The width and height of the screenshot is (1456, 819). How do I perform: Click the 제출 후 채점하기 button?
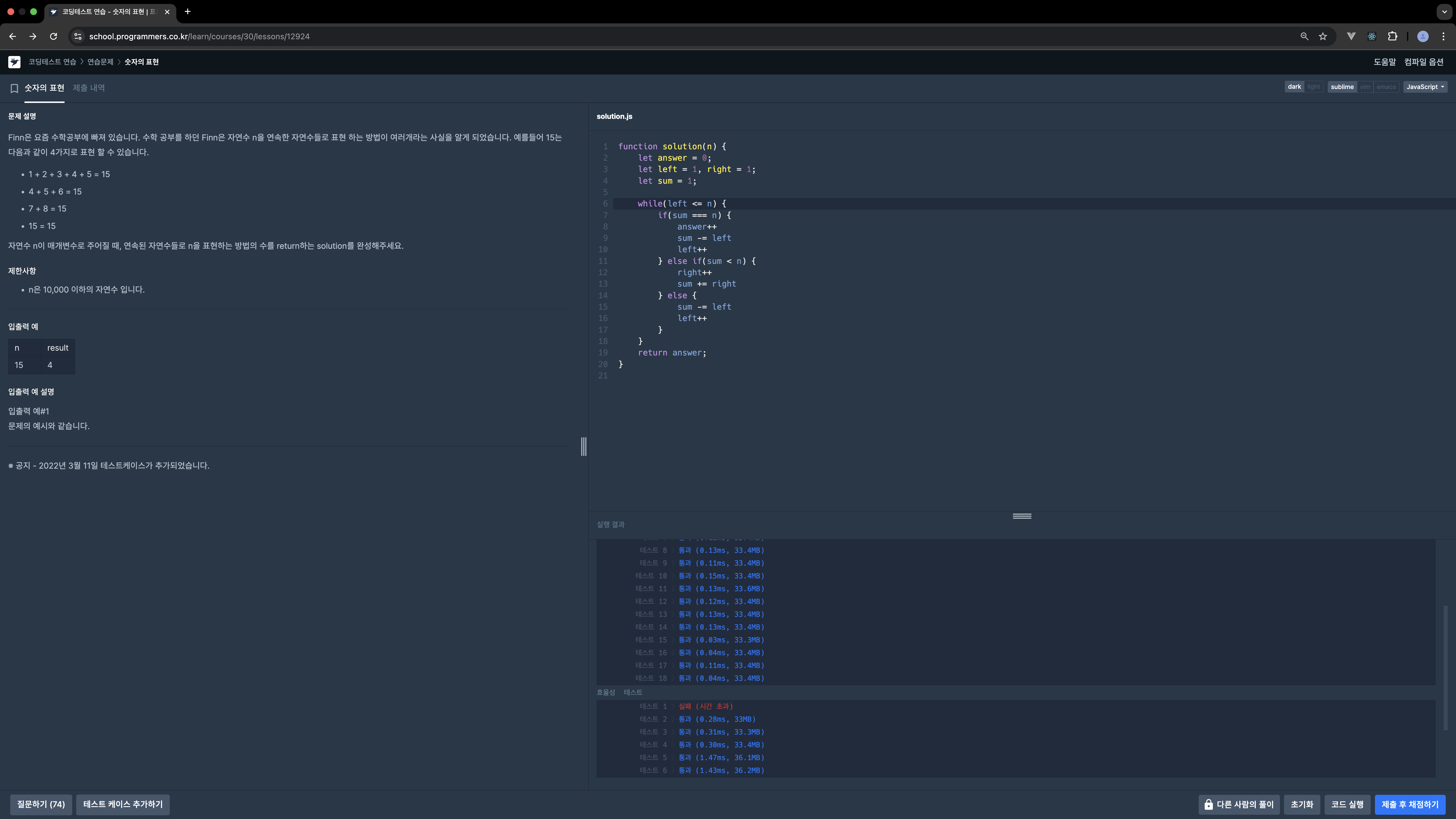point(1410,804)
